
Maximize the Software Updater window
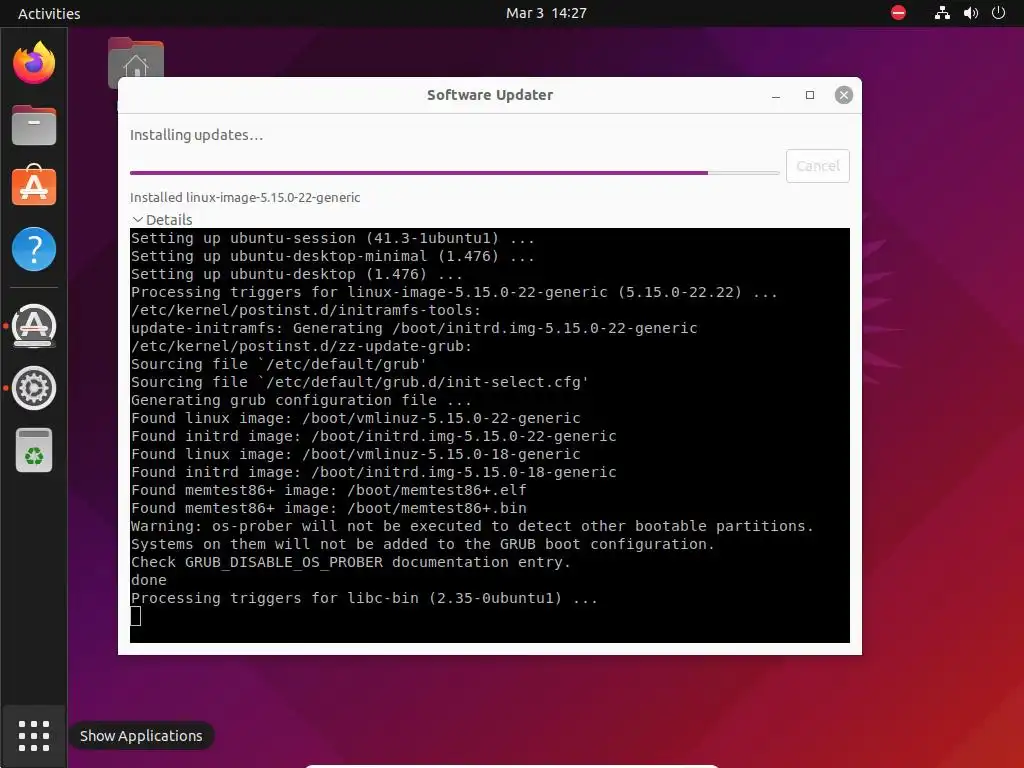click(x=810, y=95)
